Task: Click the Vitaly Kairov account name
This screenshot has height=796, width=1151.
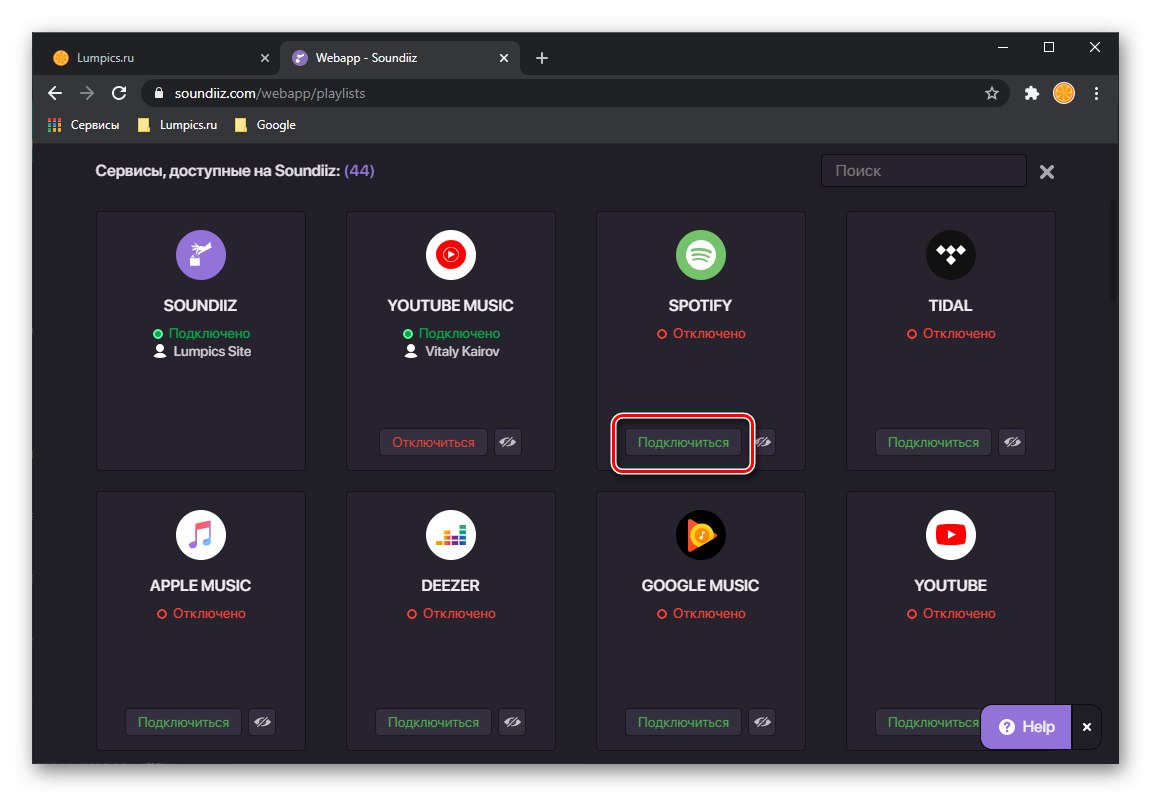Action: point(462,351)
